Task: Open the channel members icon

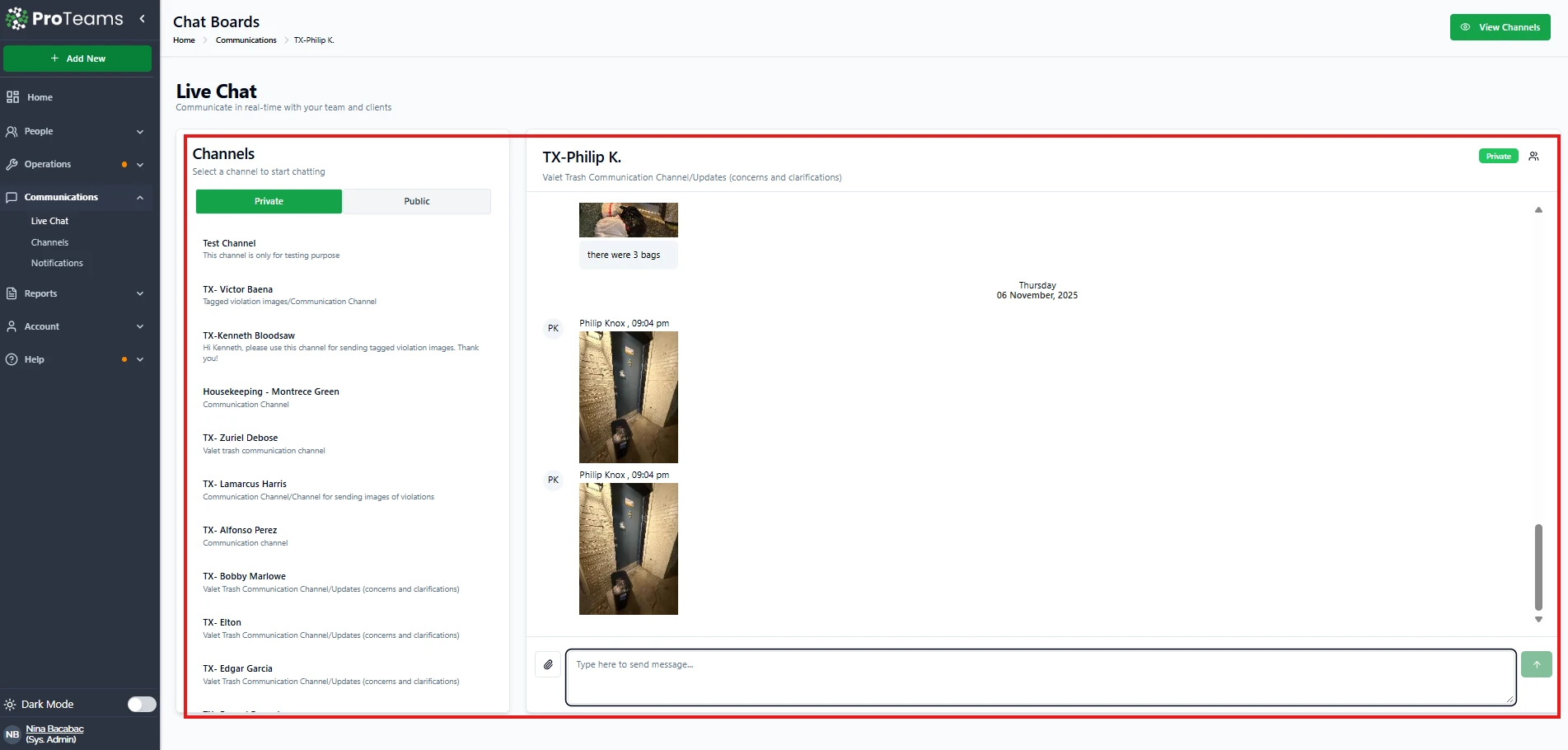Action: pos(1533,157)
